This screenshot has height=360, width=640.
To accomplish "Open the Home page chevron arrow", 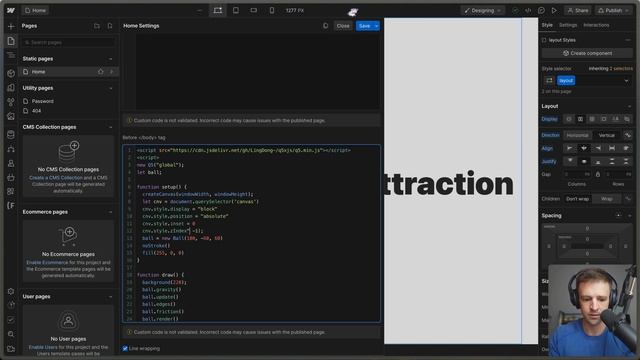I will (112, 72).
